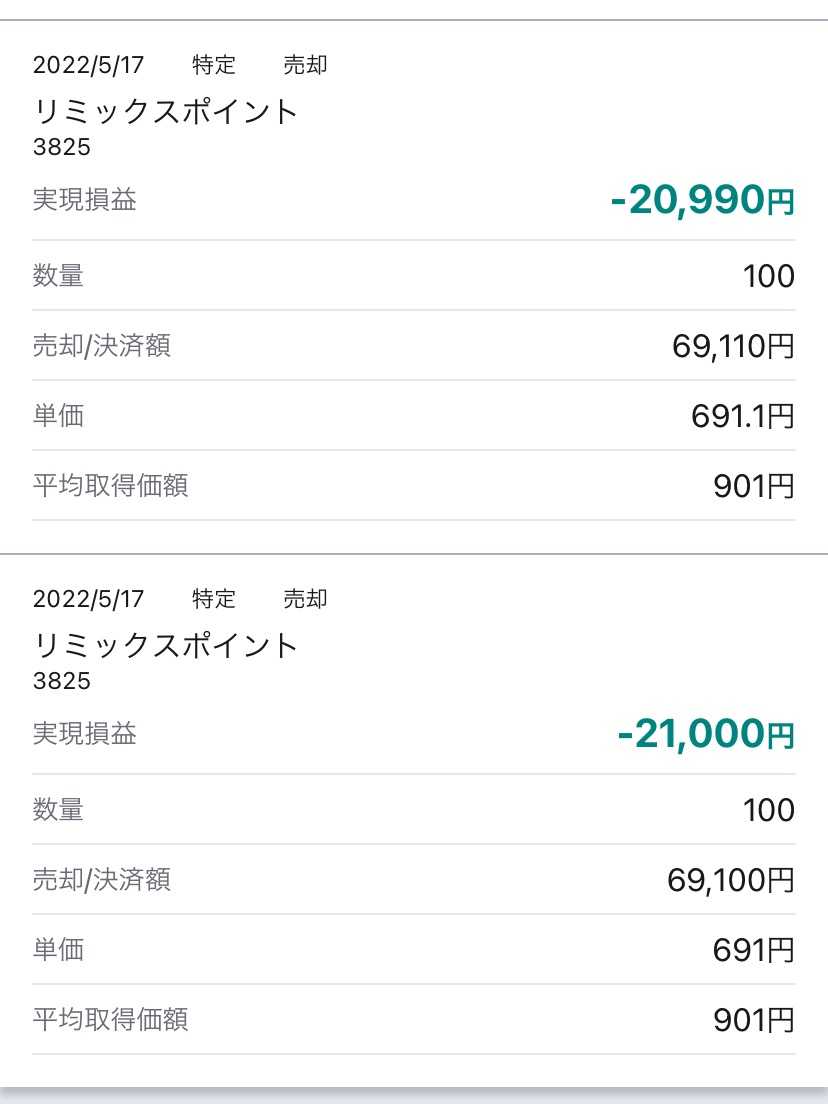The width and height of the screenshot is (828, 1104).
Task: Tap the 691.1円 unit price row
Action: (414, 415)
